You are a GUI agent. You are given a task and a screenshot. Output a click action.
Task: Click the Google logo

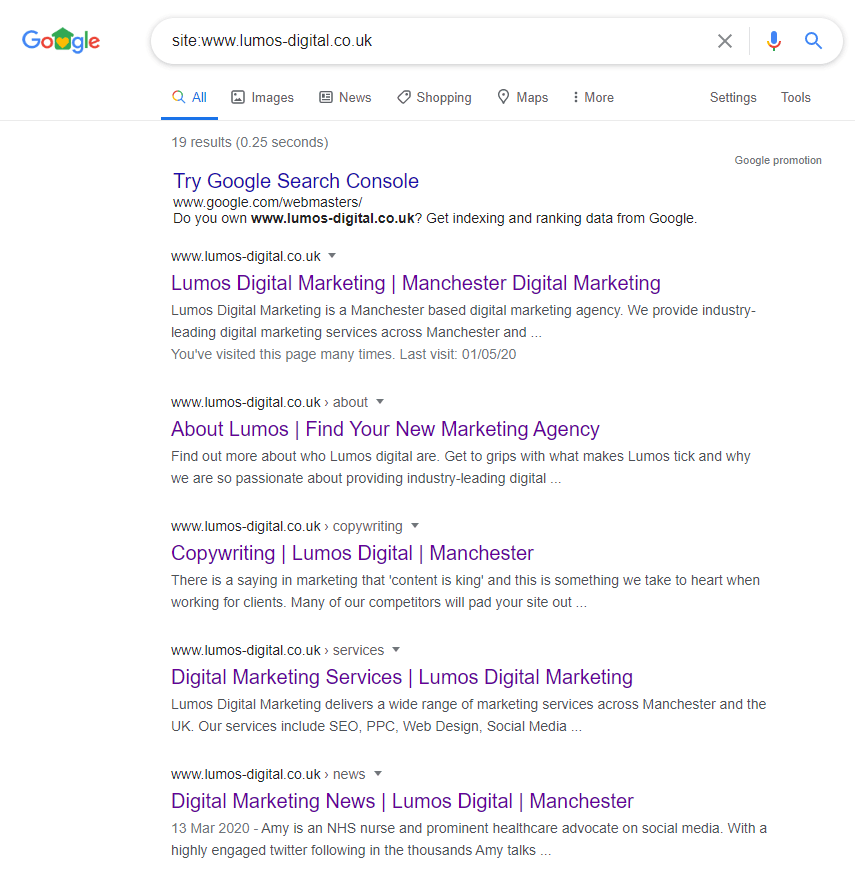tap(61, 40)
